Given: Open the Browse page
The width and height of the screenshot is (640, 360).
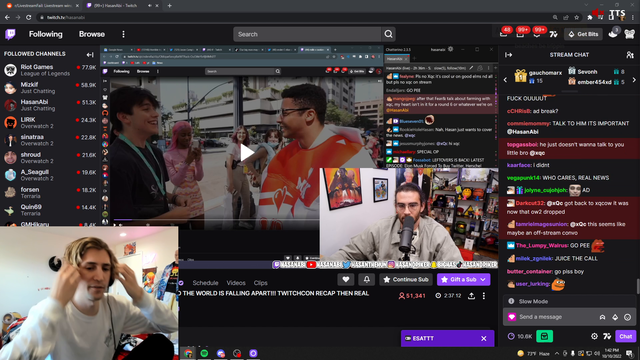Looking at the screenshot, I should tap(92, 34).
